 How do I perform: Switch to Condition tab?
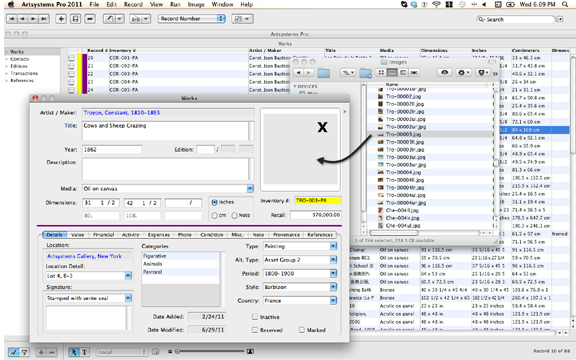pos(212,235)
